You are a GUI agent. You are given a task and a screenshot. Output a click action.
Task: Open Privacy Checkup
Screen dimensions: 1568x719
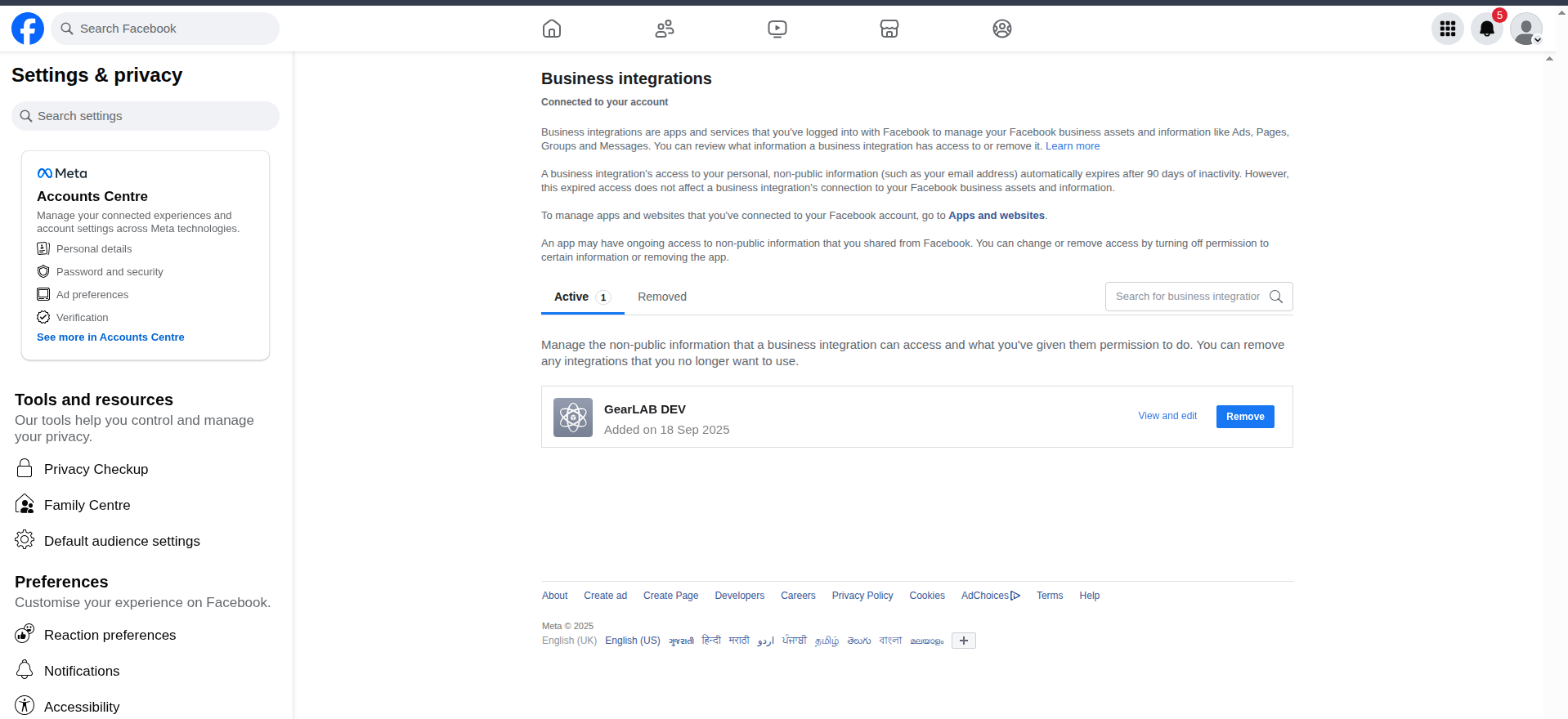coord(96,469)
